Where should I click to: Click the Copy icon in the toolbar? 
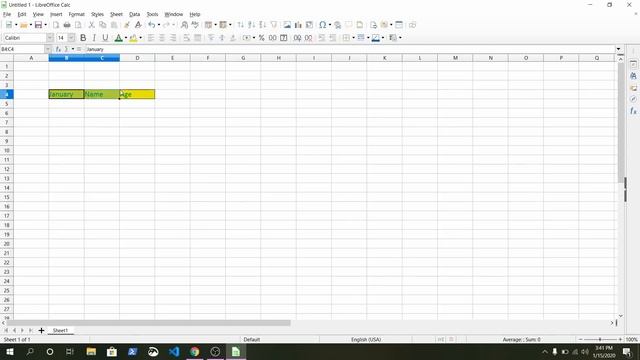(x=103, y=25)
